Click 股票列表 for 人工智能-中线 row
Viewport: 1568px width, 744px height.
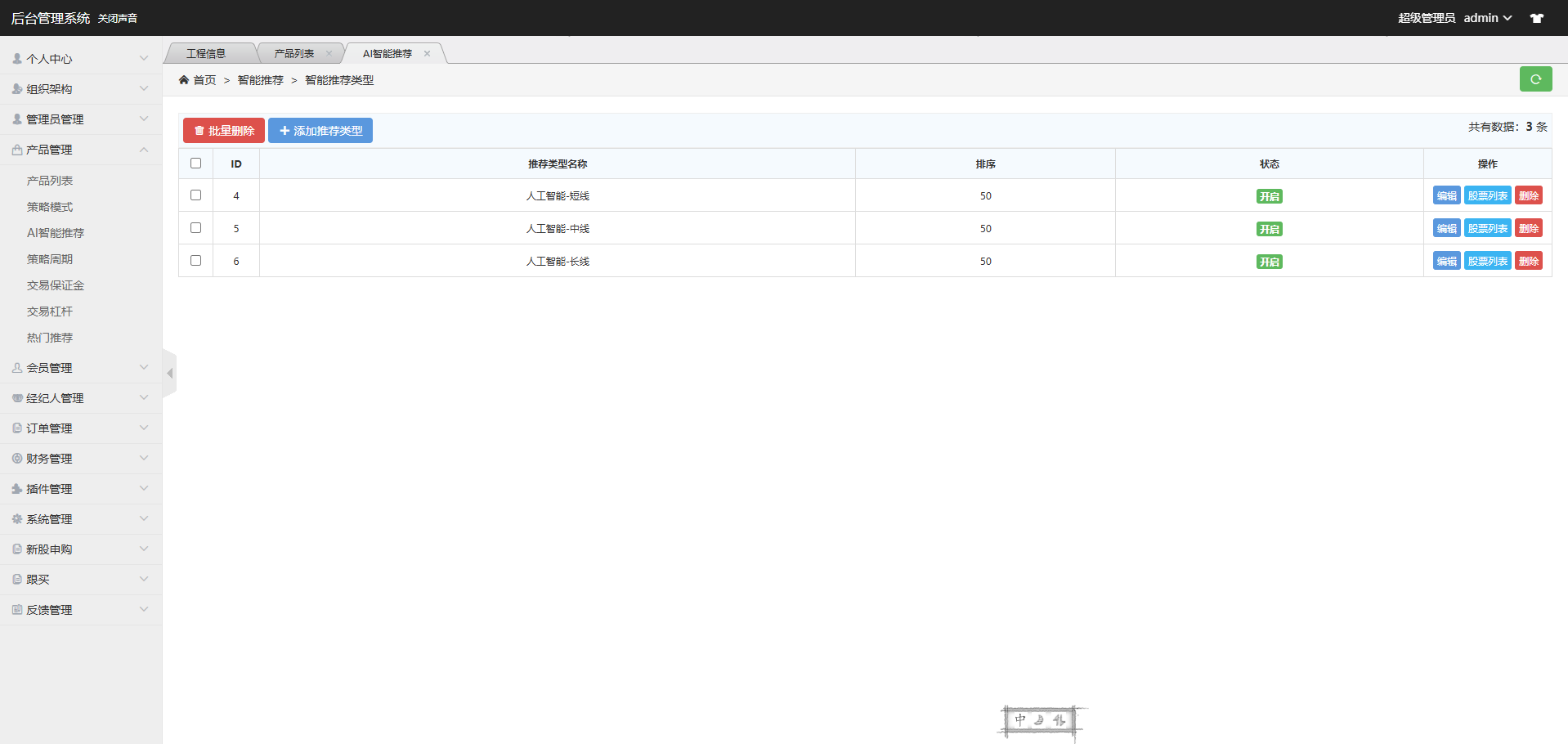tap(1487, 229)
